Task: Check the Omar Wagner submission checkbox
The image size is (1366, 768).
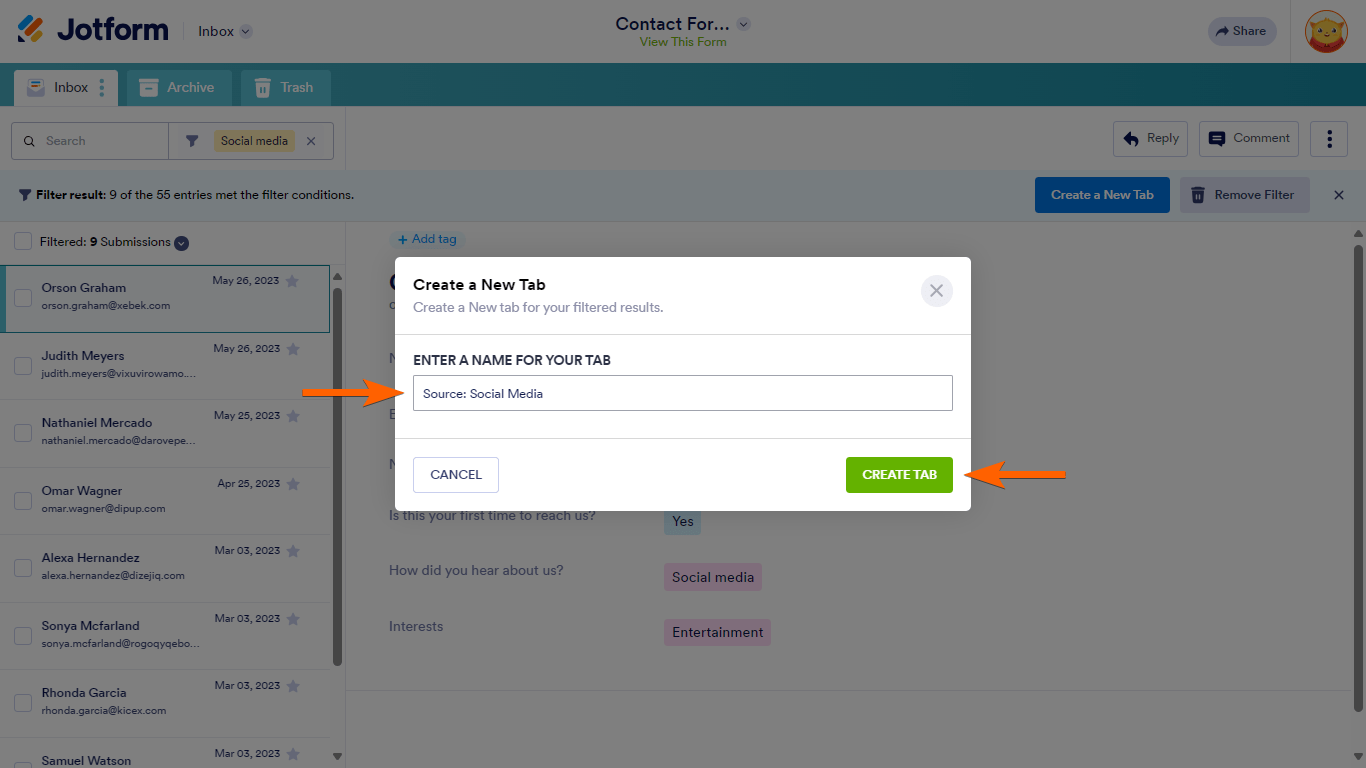Action: click(23, 501)
